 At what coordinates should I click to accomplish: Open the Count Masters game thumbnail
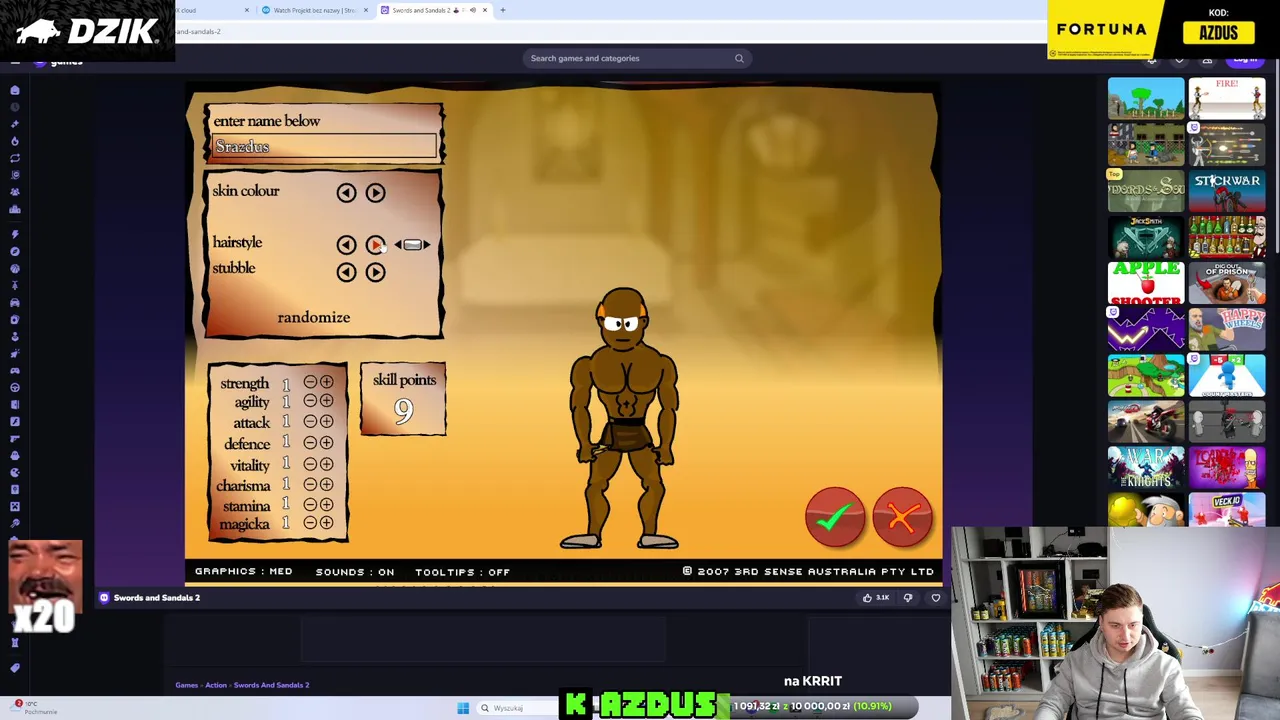click(x=1227, y=376)
